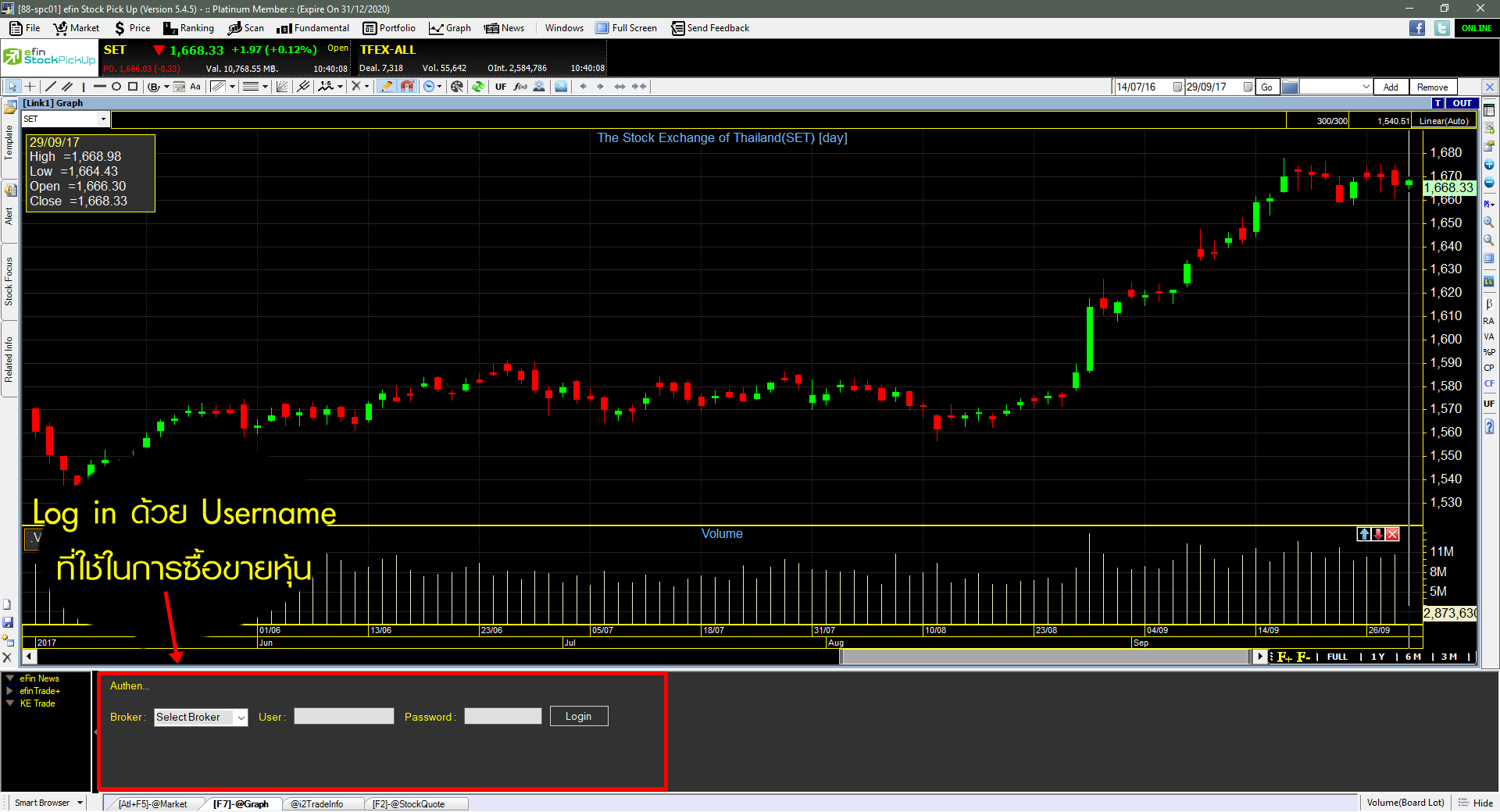This screenshot has height=812, width=1500.
Task: Expand the delete (X) tool dropdown arrow
Action: [367, 87]
